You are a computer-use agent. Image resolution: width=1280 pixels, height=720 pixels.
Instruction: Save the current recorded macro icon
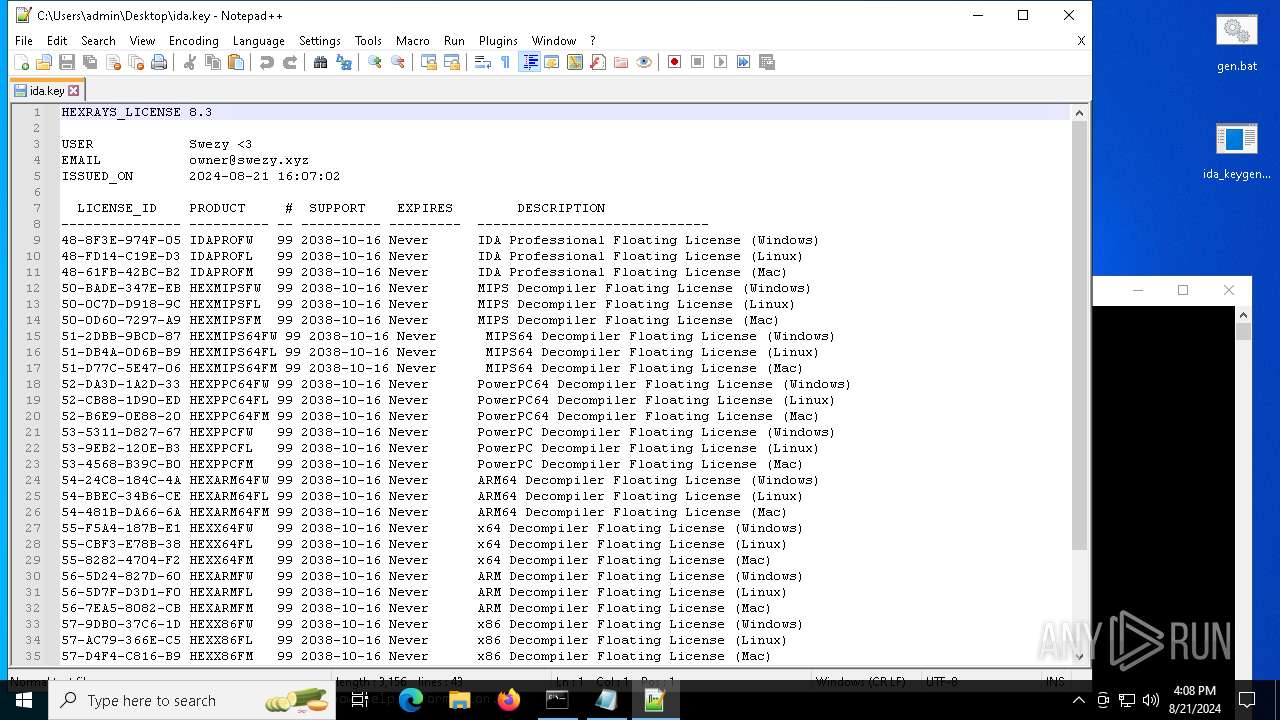[x=767, y=62]
